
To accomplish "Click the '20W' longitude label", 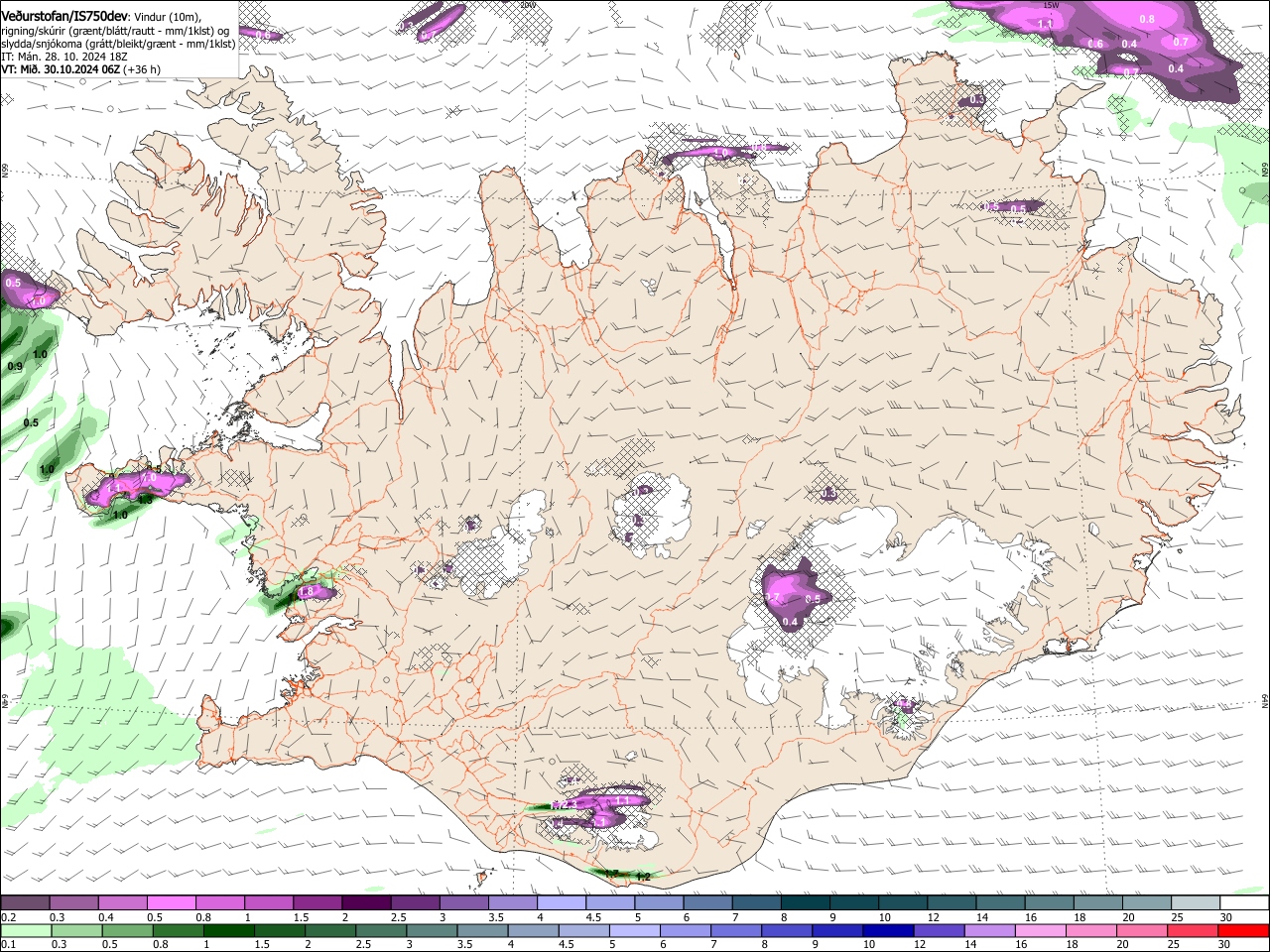I will pyautogui.click(x=527, y=5).
